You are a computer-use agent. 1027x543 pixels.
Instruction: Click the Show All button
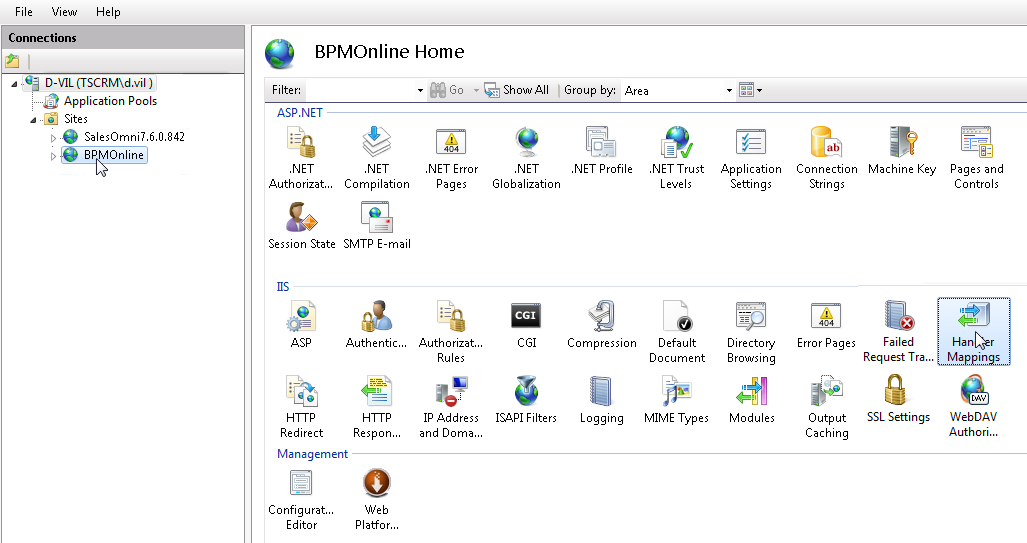pyautogui.click(x=516, y=90)
